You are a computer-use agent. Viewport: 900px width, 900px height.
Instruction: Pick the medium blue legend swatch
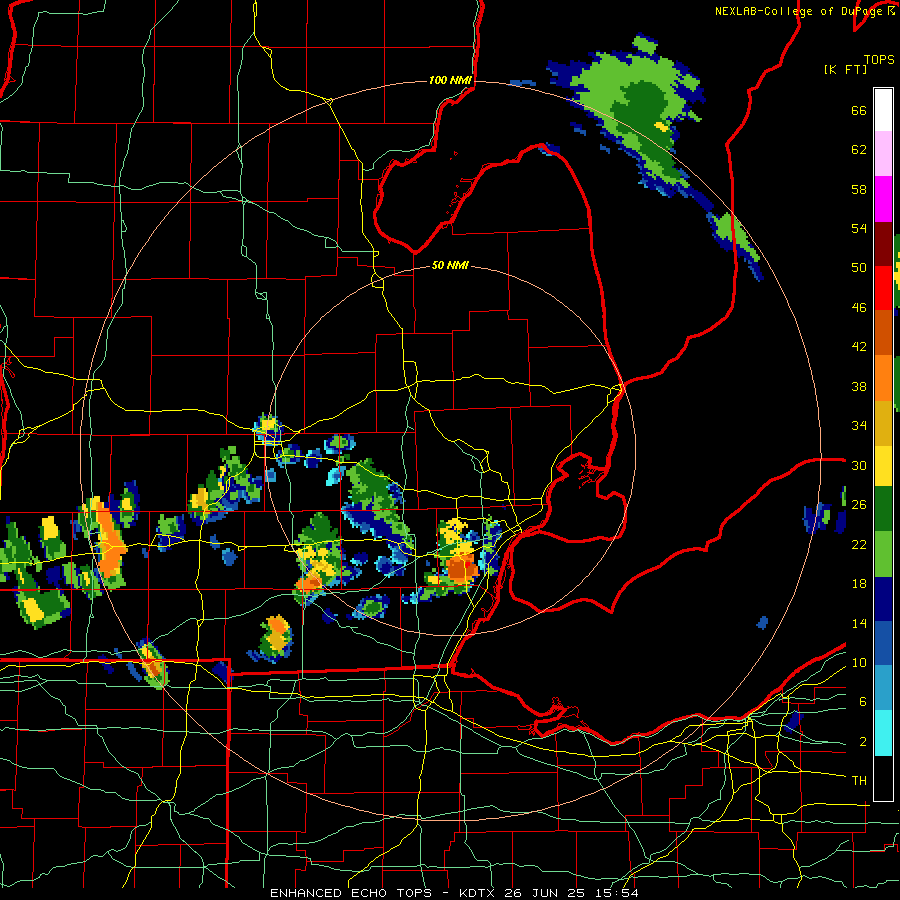tap(883, 643)
